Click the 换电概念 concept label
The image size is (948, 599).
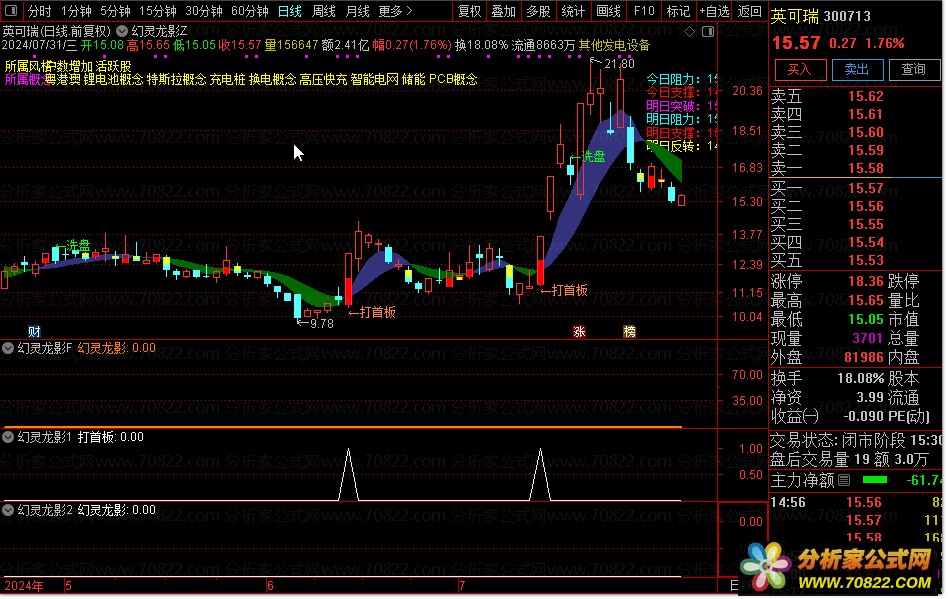tap(272, 80)
